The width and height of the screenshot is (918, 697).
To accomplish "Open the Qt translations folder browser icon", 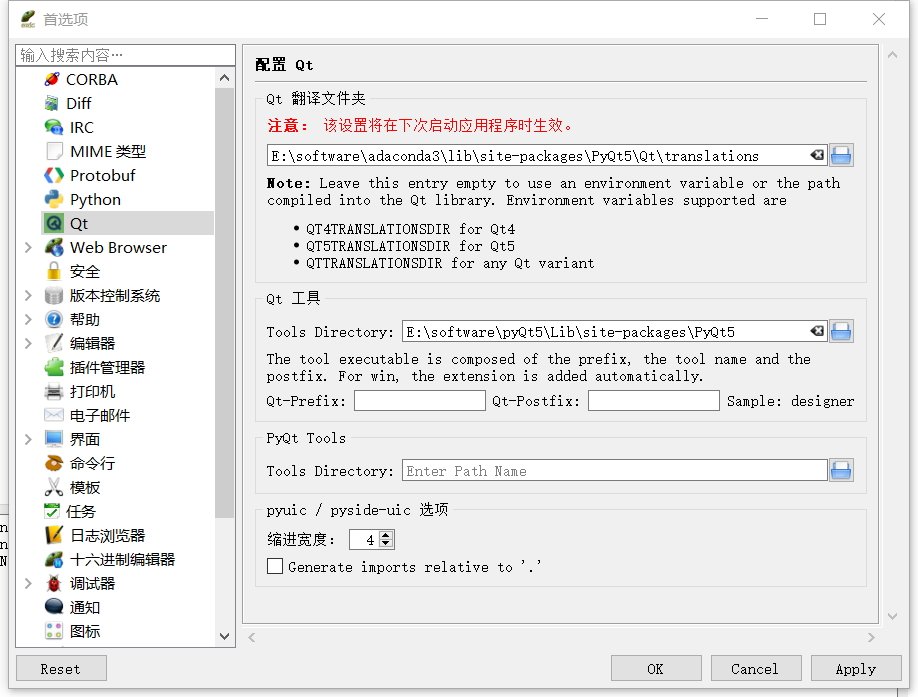I will pos(840,155).
